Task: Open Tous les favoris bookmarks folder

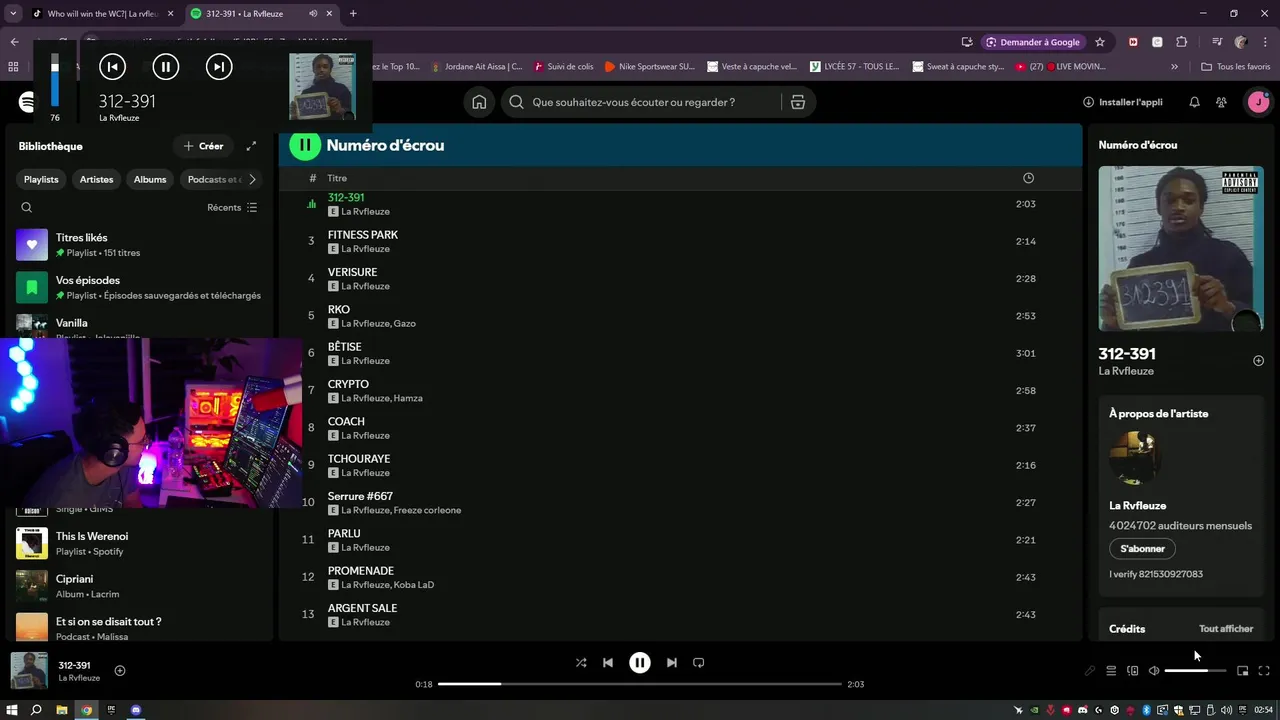Action: click(1236, 67)
